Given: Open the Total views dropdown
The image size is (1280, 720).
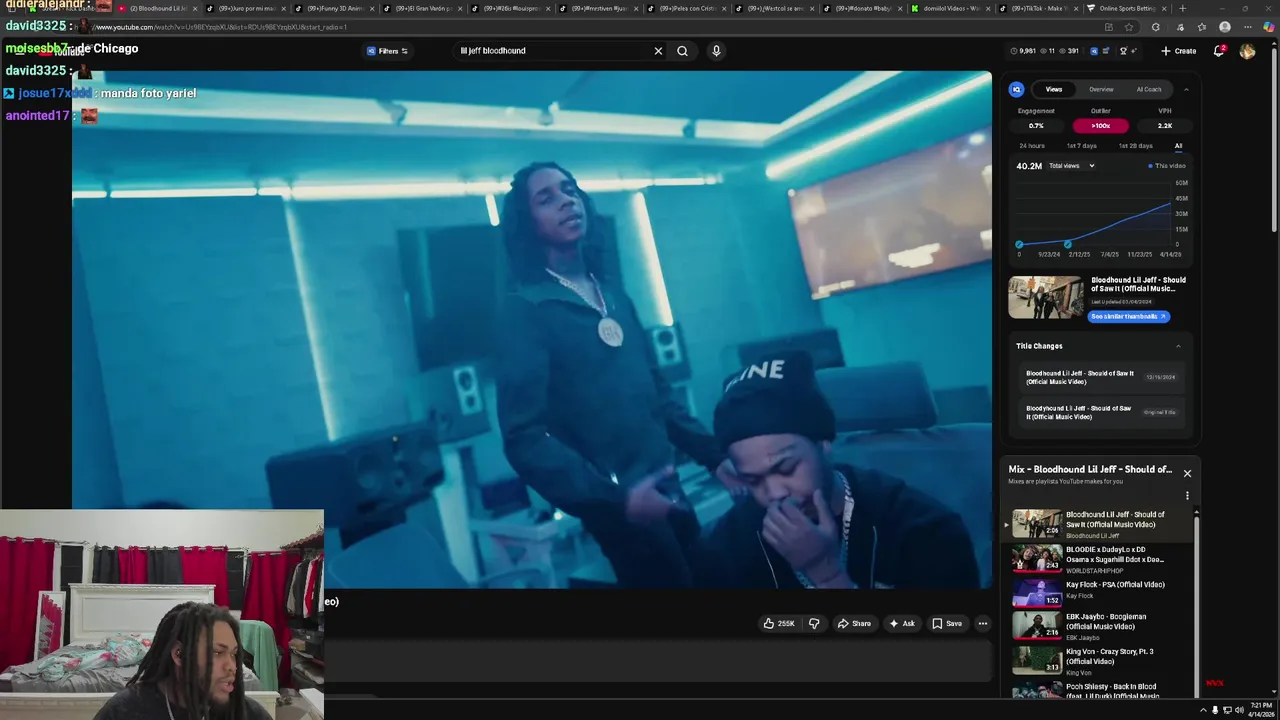Looking at the screenshot, I should point(1071,166).
